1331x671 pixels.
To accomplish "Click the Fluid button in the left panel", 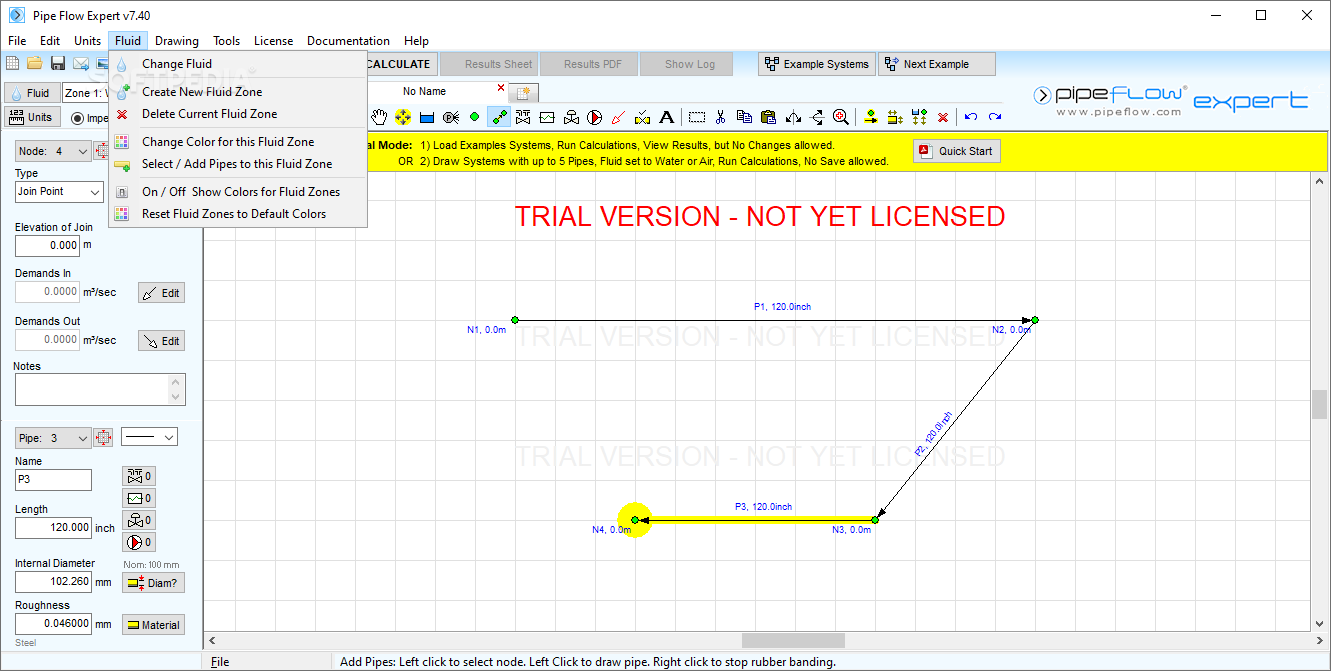I will coord(30,93).
